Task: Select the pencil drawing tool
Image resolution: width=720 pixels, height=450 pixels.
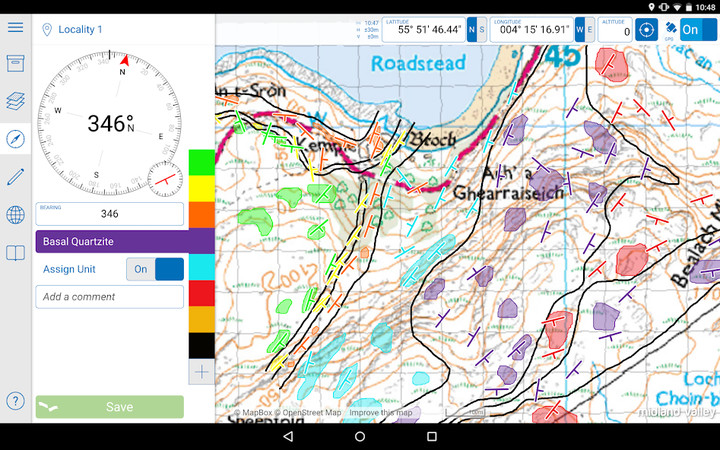Action: click(15, 177)
